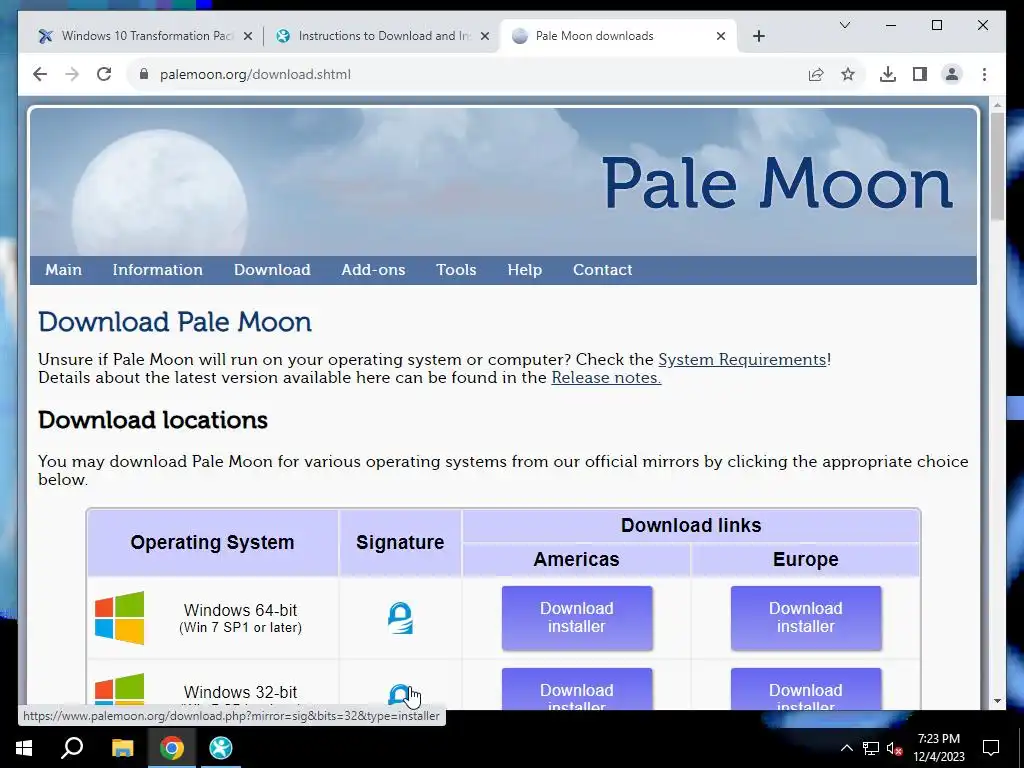Go back to the previous page
Image resolution: width=1024 pixels, height=768 pixels.
pos(40,74)
